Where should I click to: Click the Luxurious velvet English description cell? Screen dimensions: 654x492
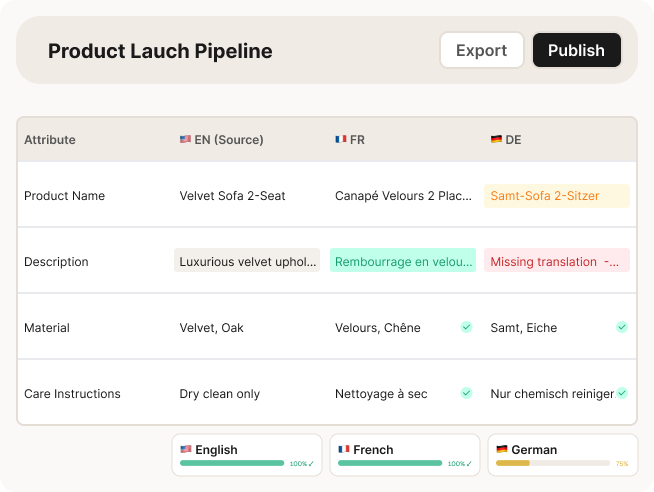tap(247, 261)
